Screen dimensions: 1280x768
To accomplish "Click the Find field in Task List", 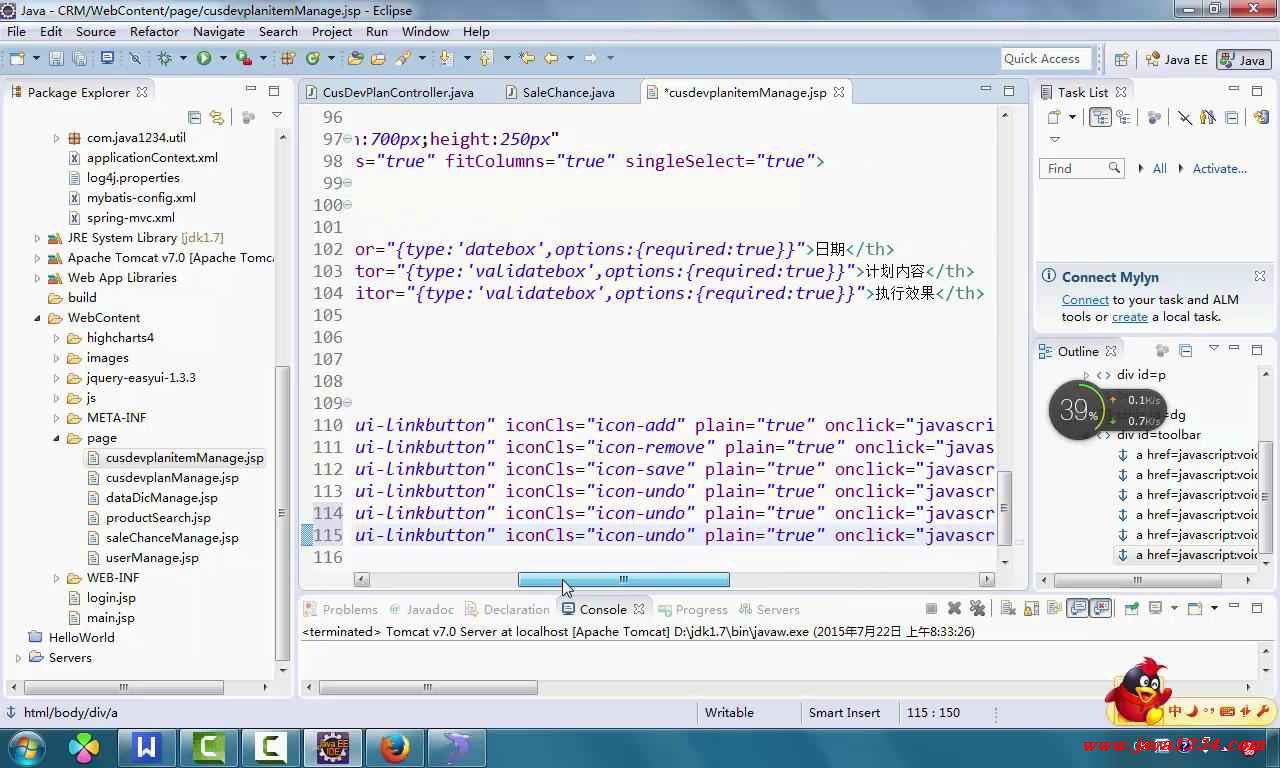I will coord(1084,168).
